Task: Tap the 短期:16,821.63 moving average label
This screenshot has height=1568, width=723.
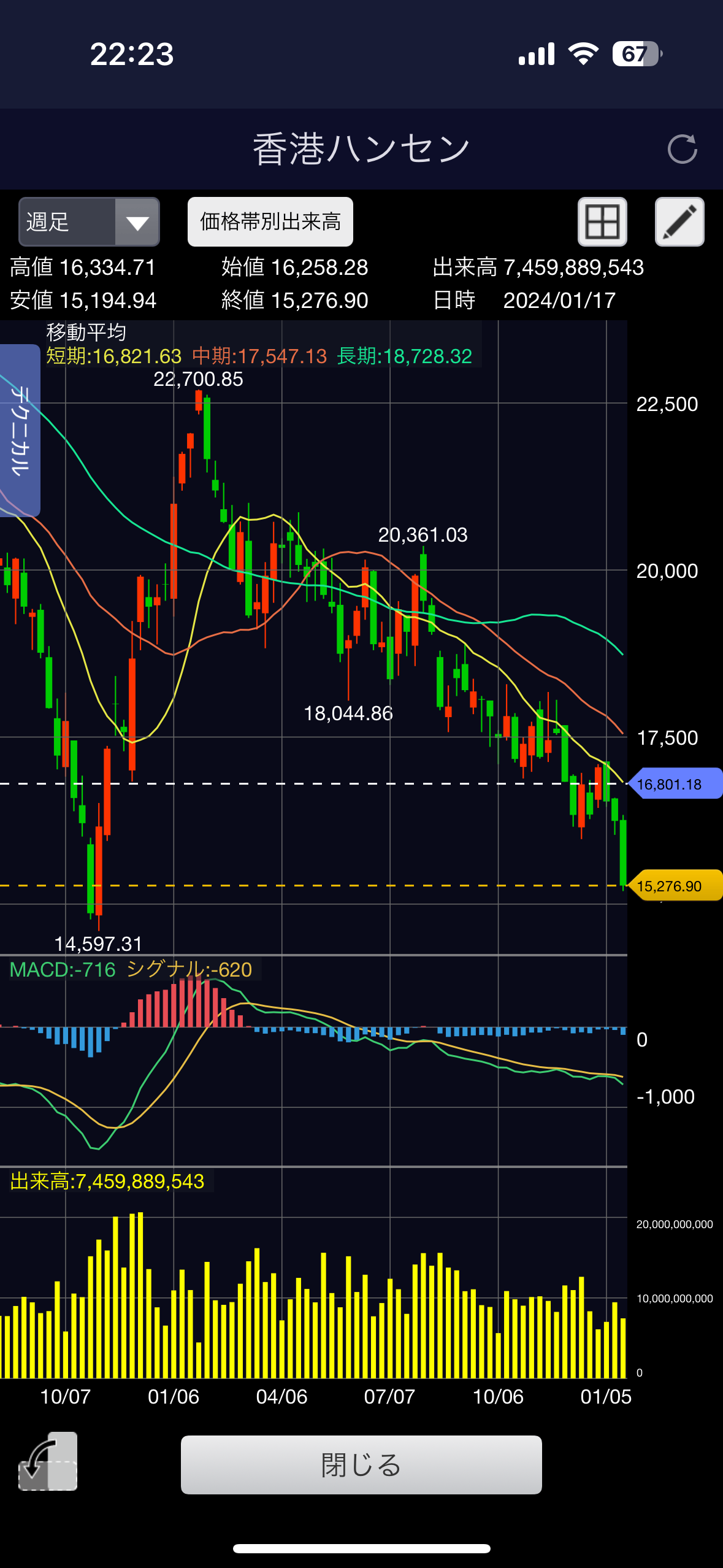Action: click(114, 356)
